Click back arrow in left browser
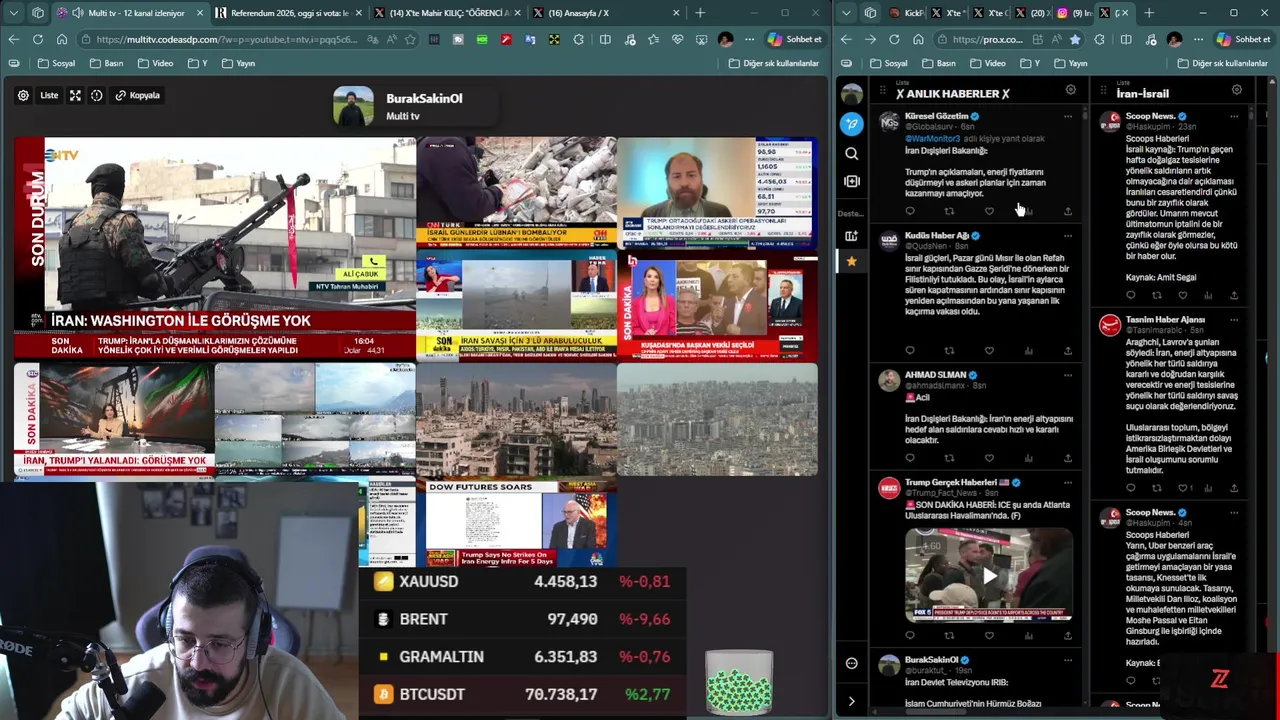The image size is (1280, 720). pos(13,39)
